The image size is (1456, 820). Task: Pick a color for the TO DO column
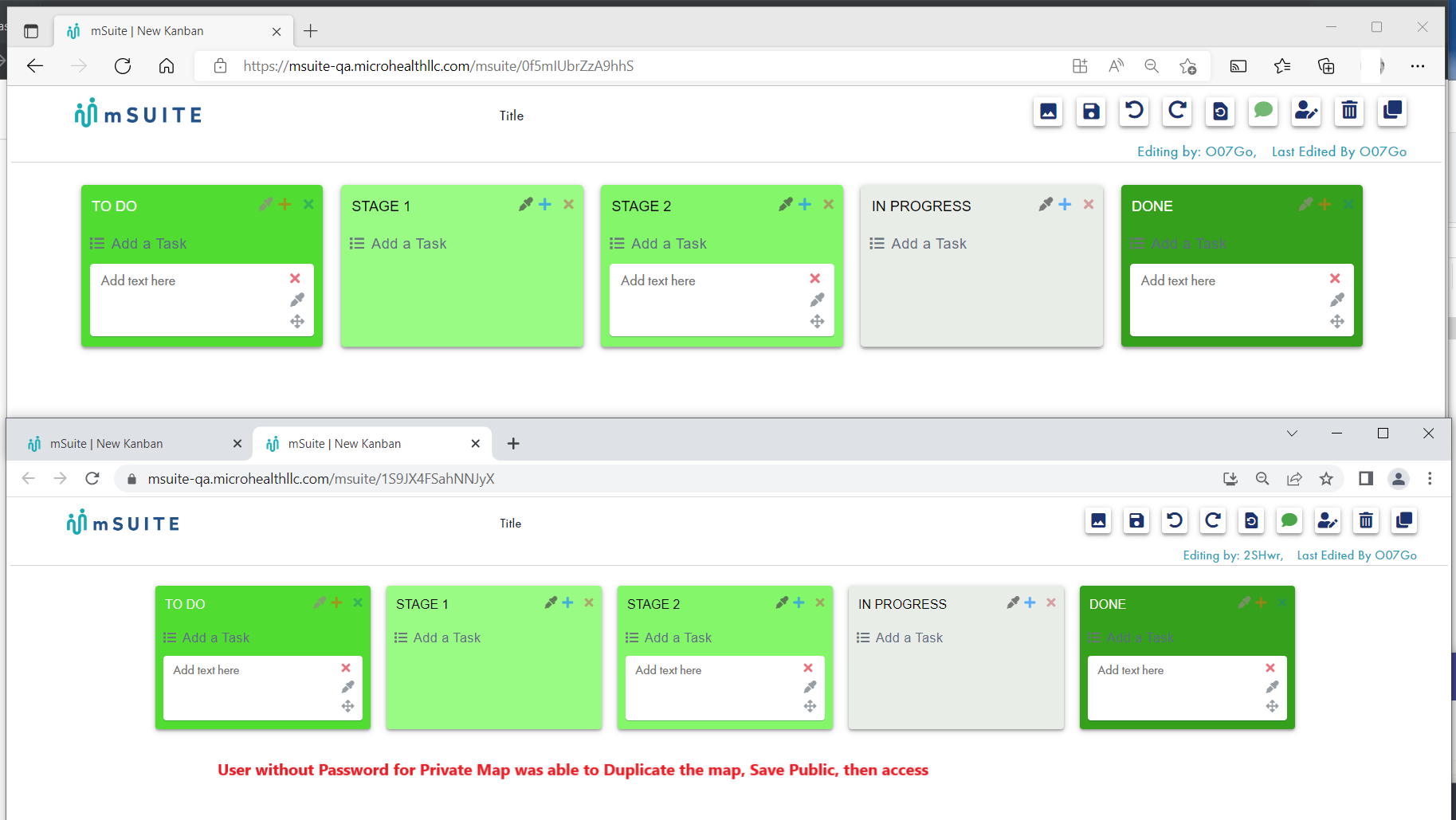265,204
